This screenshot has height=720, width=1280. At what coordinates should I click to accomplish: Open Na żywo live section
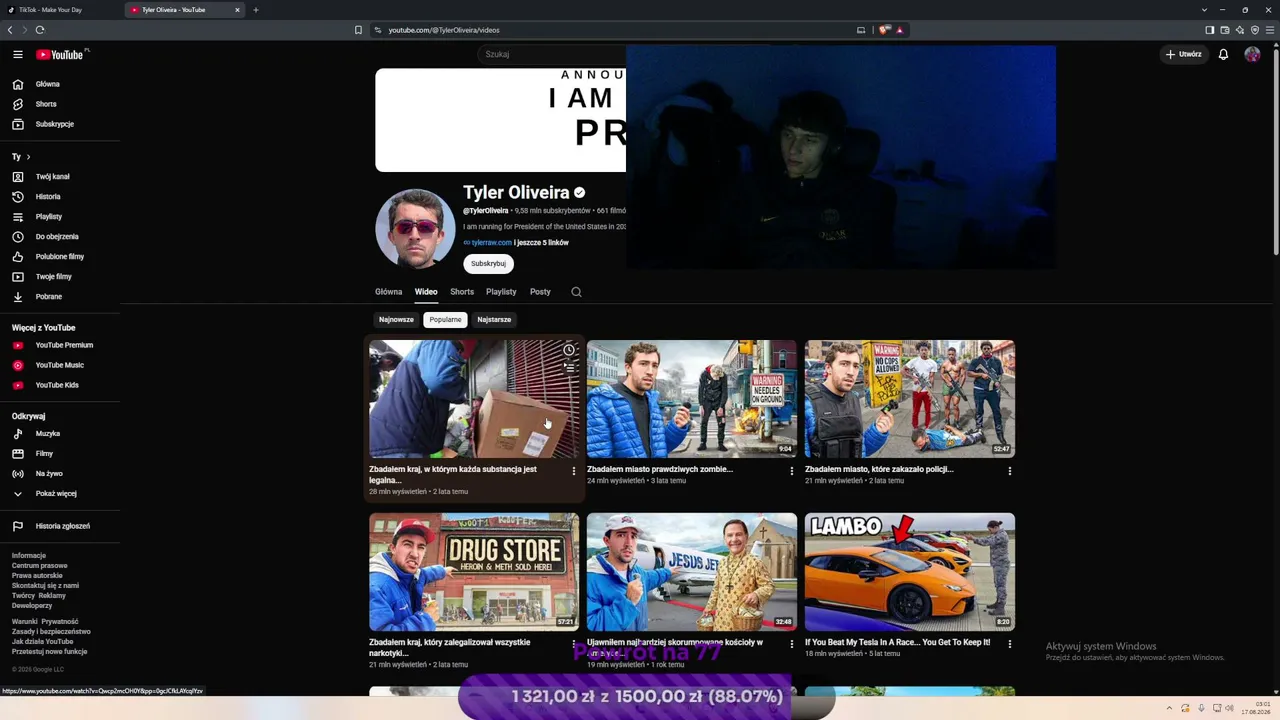point(48,474)
